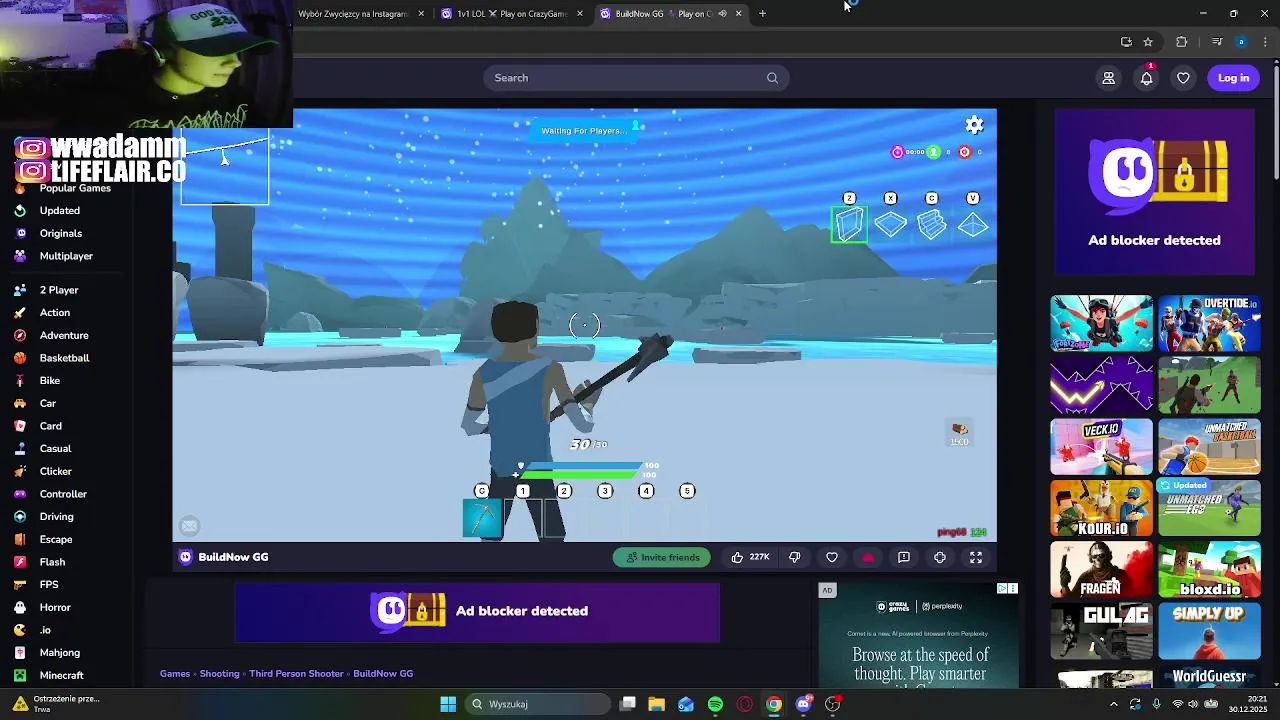
Task: Add BuildNow GG to favorites heart
Action: 831,557
